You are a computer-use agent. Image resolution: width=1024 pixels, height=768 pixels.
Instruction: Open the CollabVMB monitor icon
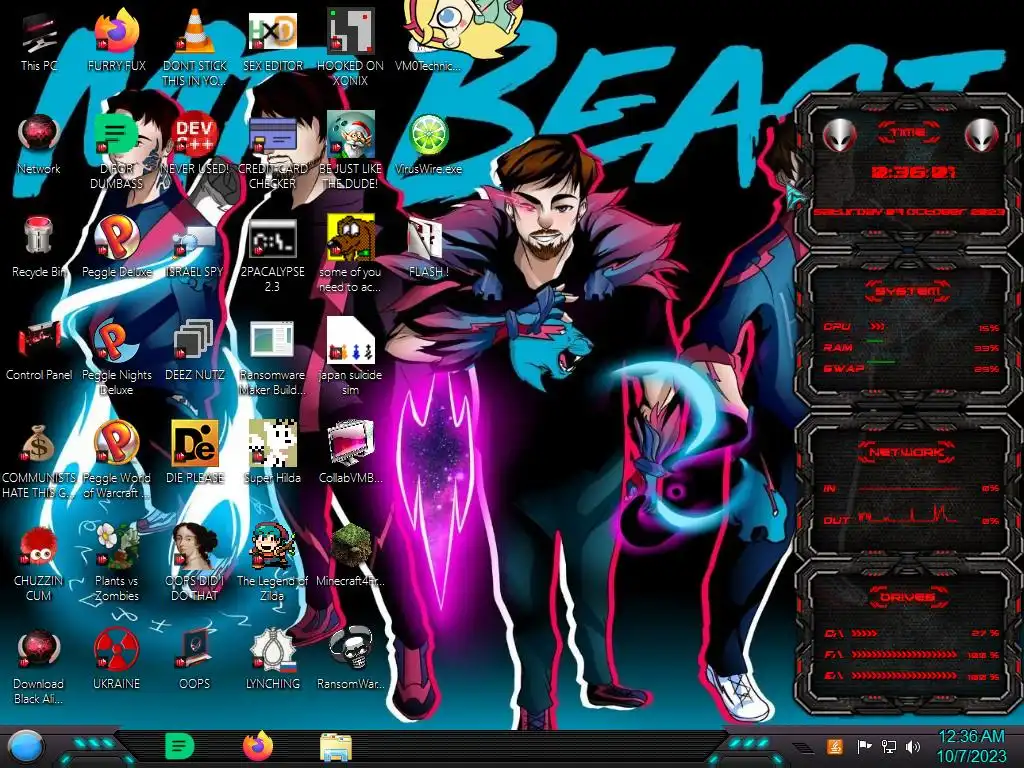(x=350, y=444)
